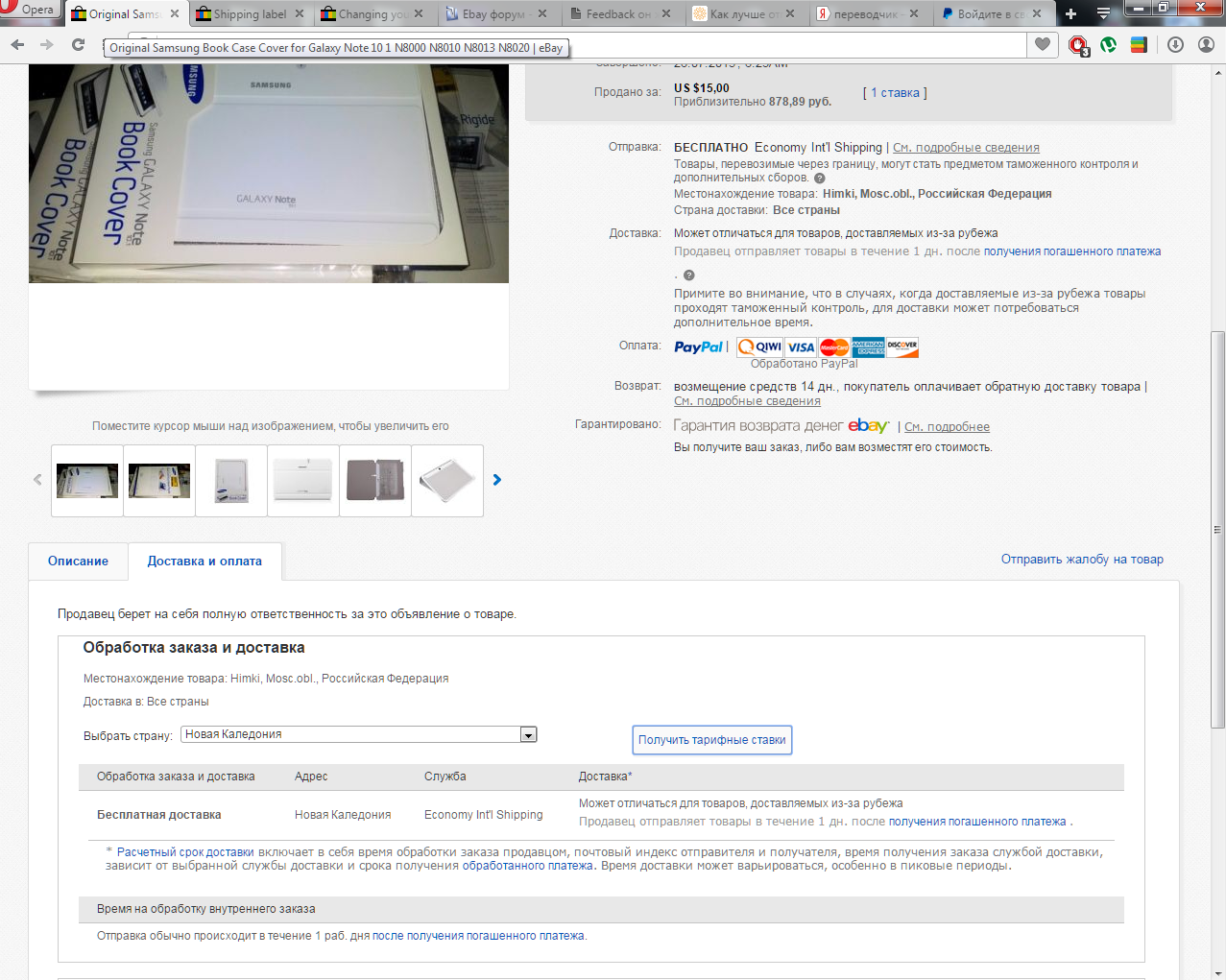Click the VISA payment icon

pos(801,347)
